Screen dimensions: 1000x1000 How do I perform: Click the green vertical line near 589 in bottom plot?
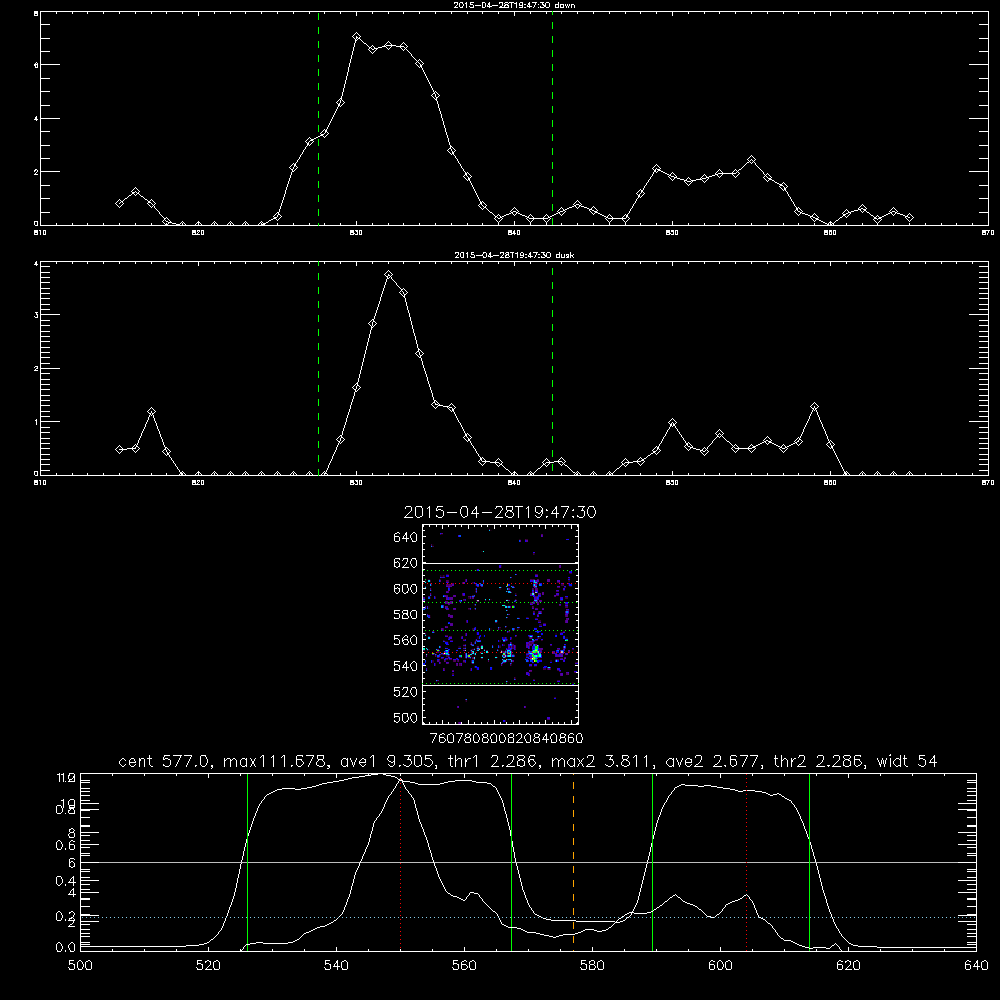pos(652,861)
